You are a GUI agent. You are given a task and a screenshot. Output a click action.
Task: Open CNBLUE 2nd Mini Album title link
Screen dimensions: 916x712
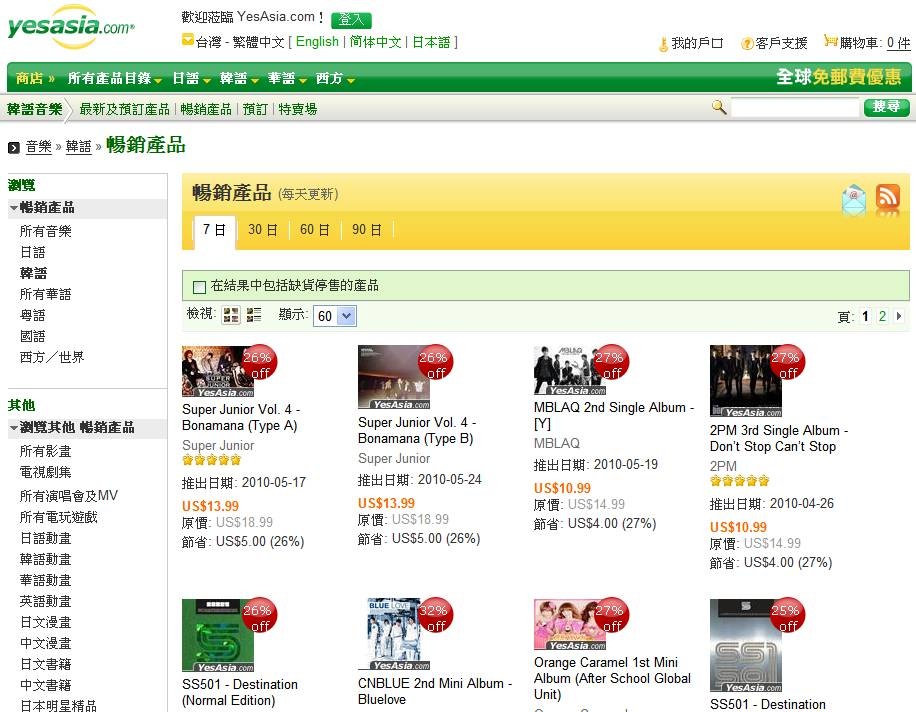click(x=435, y=691)
